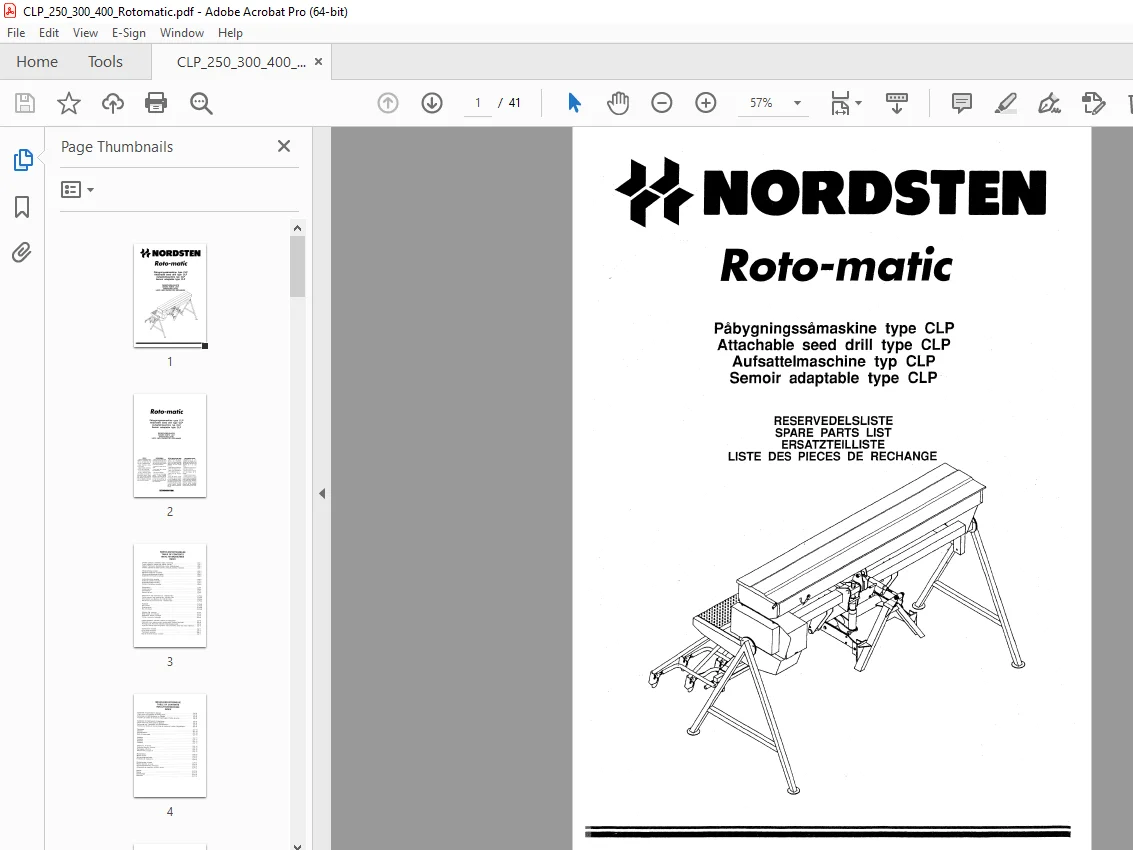Click the 57% zoom value field
Image resolution: width=1133 pixels, height=850 pixels.
pos(762,103)
